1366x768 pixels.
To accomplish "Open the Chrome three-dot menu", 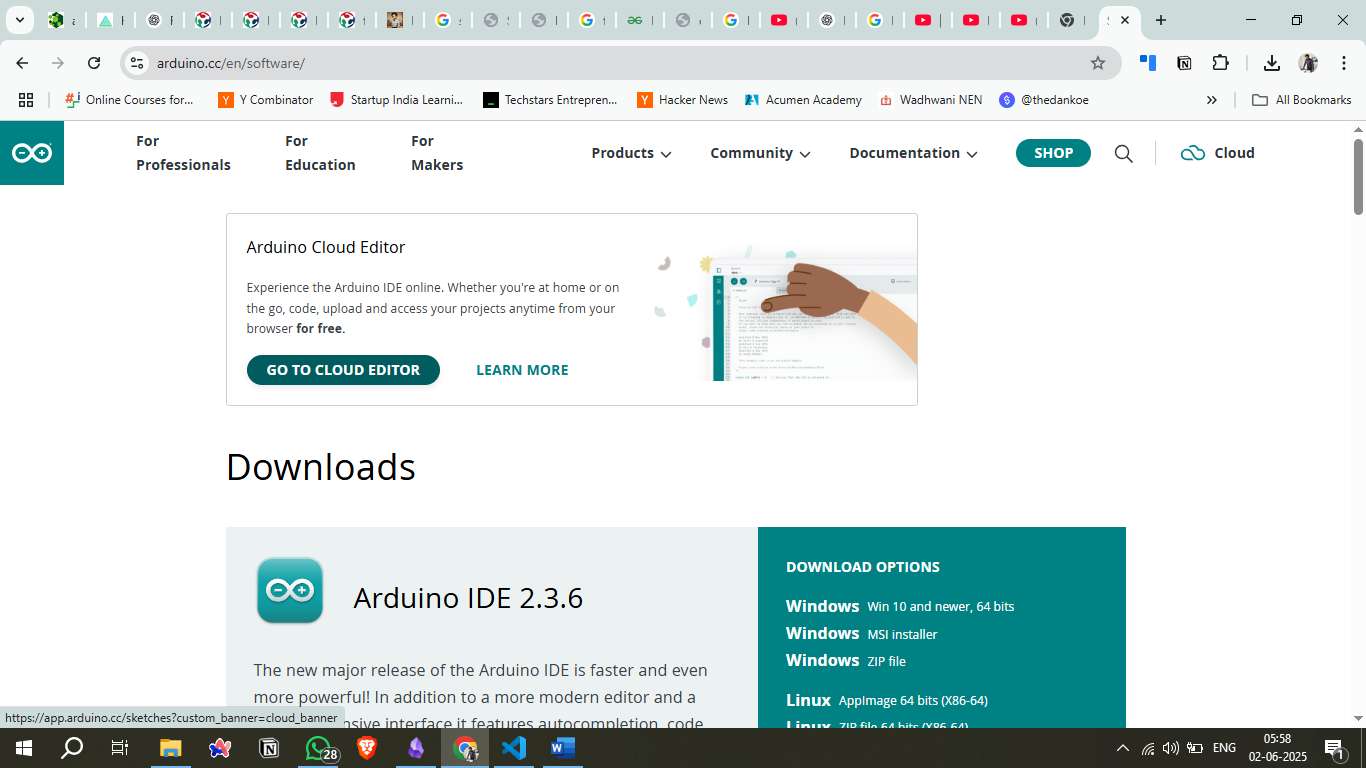I will (x=1342, y=63).
